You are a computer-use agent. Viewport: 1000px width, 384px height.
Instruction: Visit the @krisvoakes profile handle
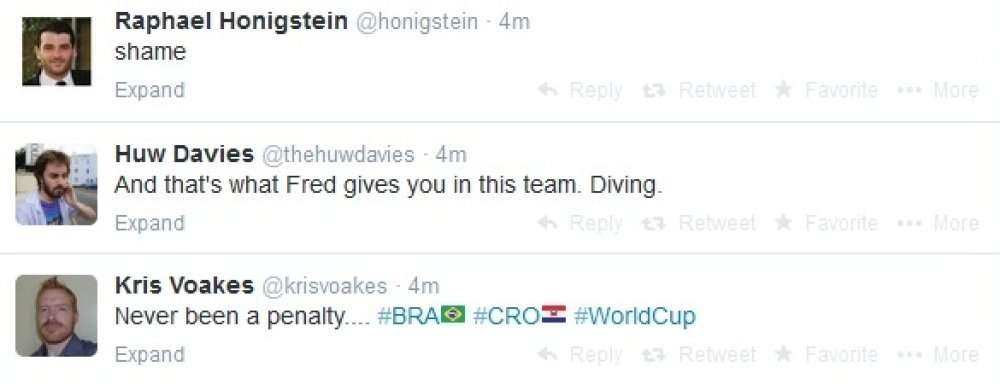click(x=325, y=286)
